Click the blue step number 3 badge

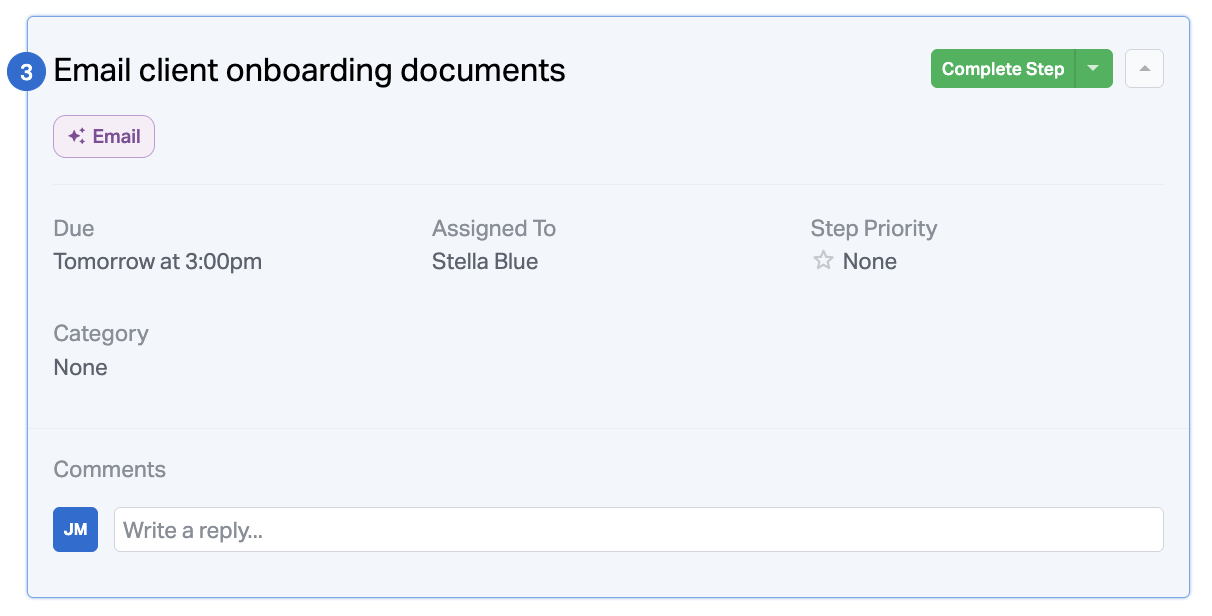click(x=27, y=72)
